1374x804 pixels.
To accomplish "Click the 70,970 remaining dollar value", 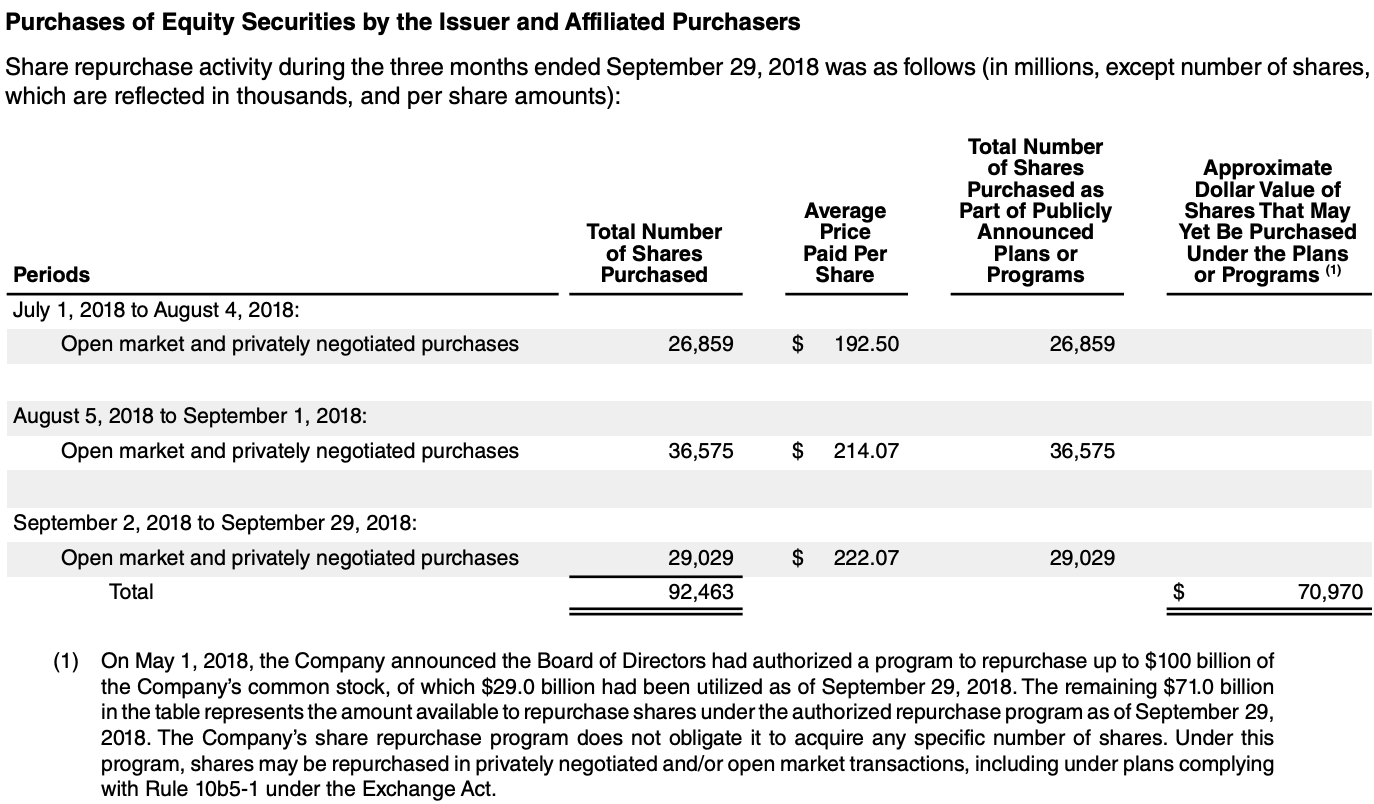I will pyautogui.click(x=1330, y=592).
